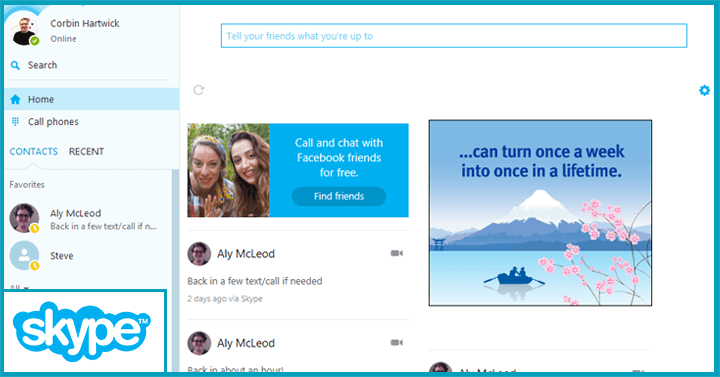The width and height of the screenshot is (720, 377).
Task: Start video call from second Aly McLeod post
Action: click(397, 343)
